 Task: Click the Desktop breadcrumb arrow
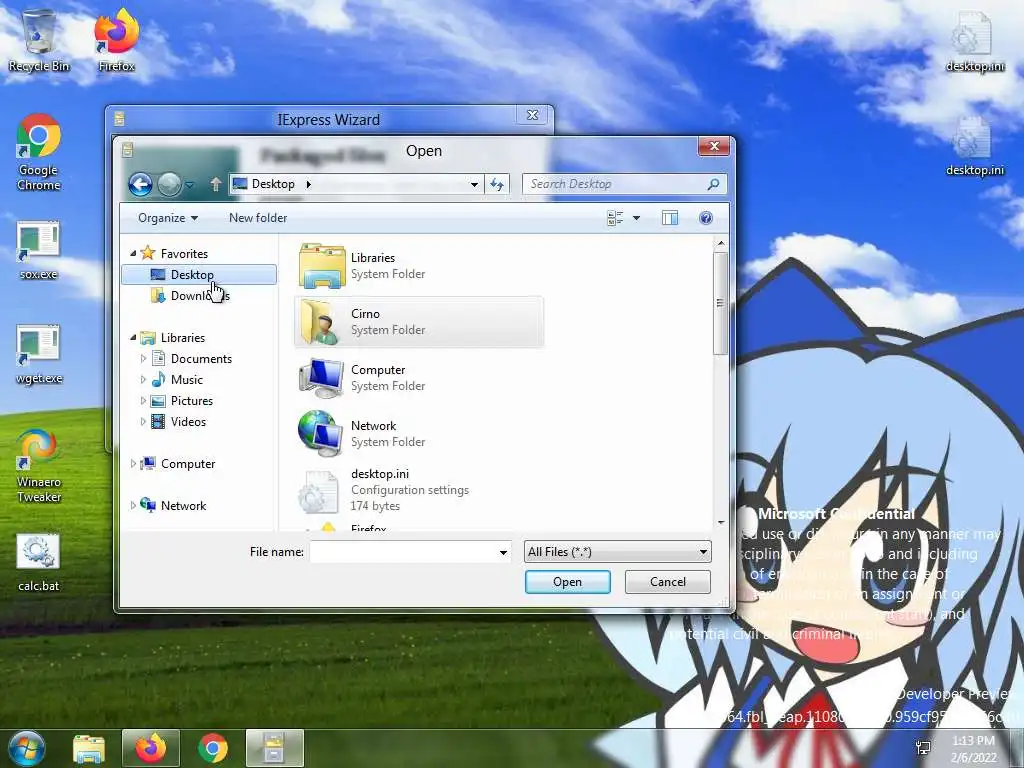click(309, 184)
